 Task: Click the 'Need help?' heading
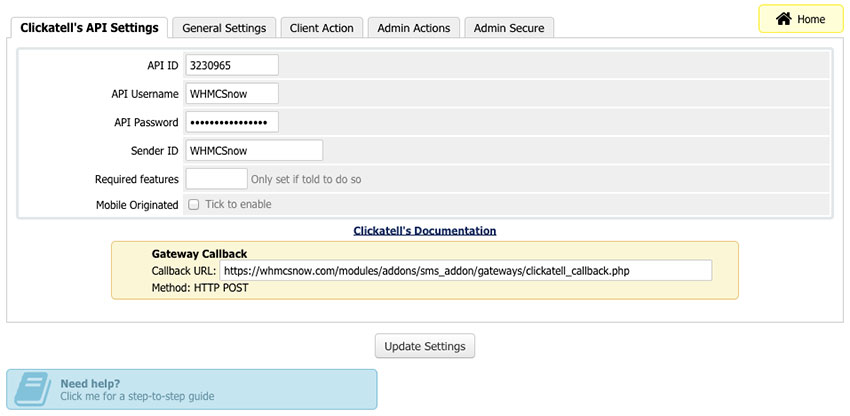click(90, 383)
